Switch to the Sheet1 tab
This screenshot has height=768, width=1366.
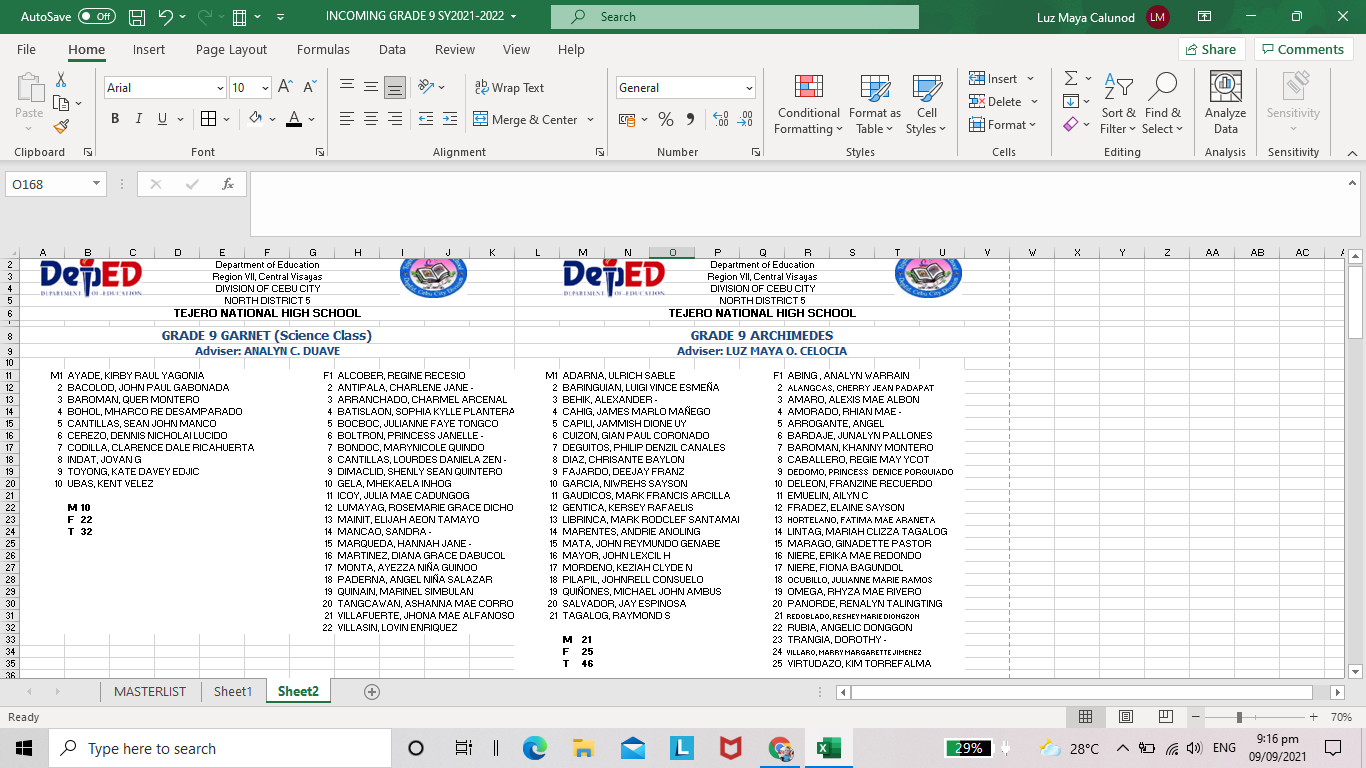pos(233,692)
